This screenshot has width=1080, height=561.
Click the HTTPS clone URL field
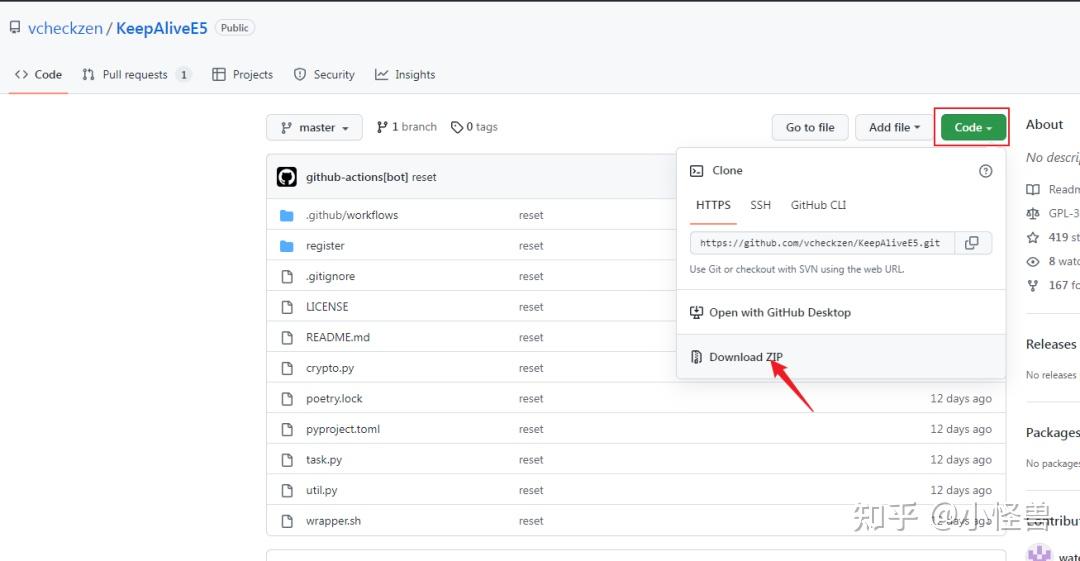click(x=820, y=243)
